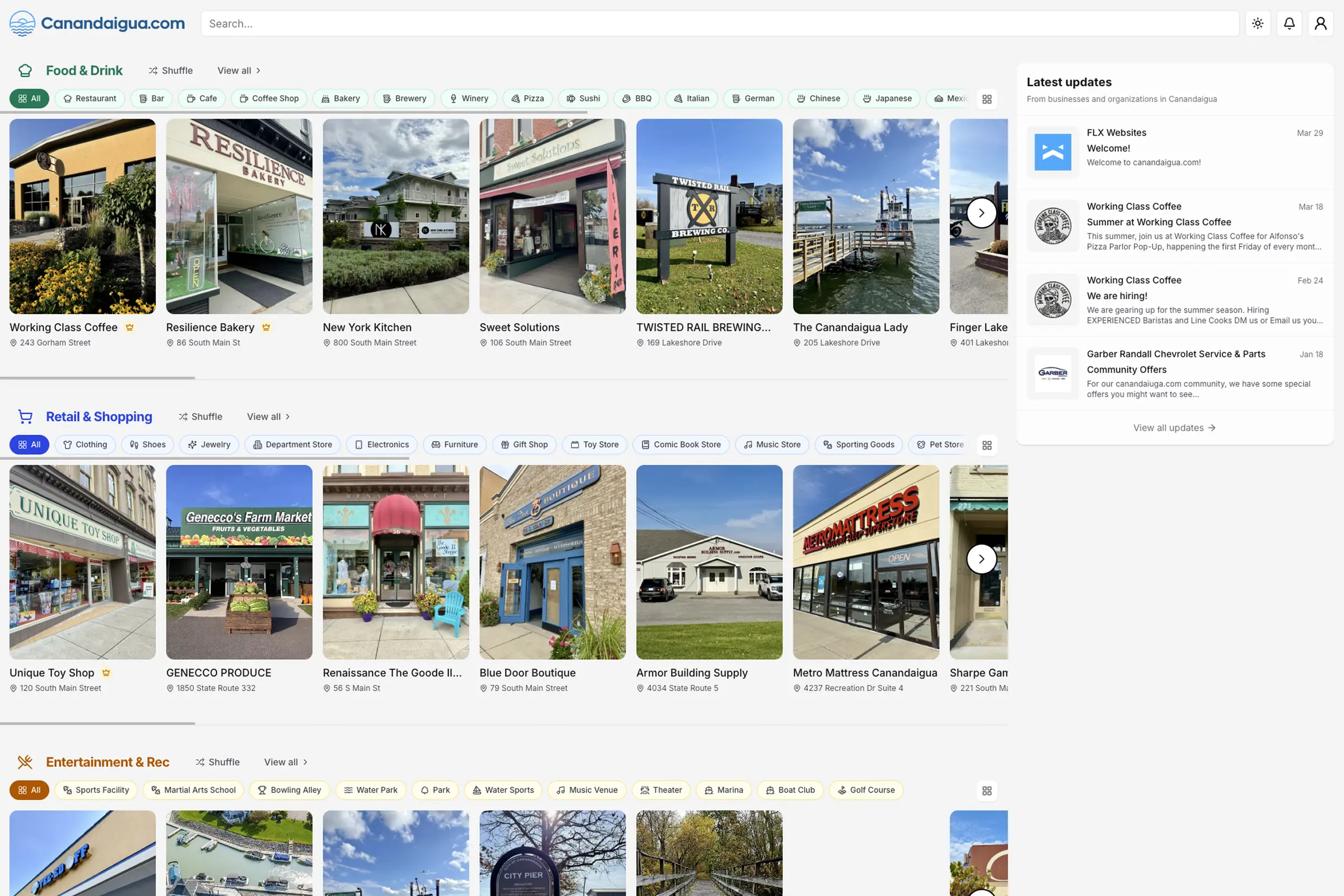The height and width of the screenshot is (896, 1344).
Task: Open View all for Entertainment & Rec
Action: 284,762
